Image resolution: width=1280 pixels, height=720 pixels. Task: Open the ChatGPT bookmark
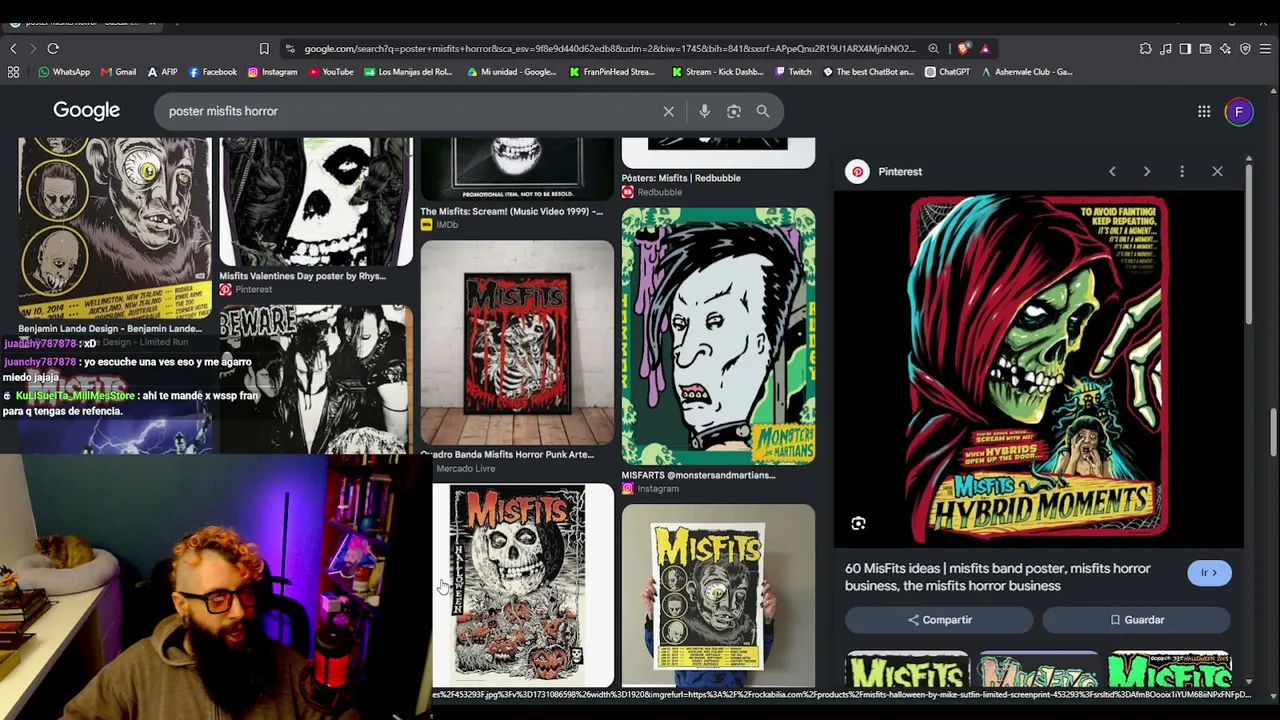point(947,72)
